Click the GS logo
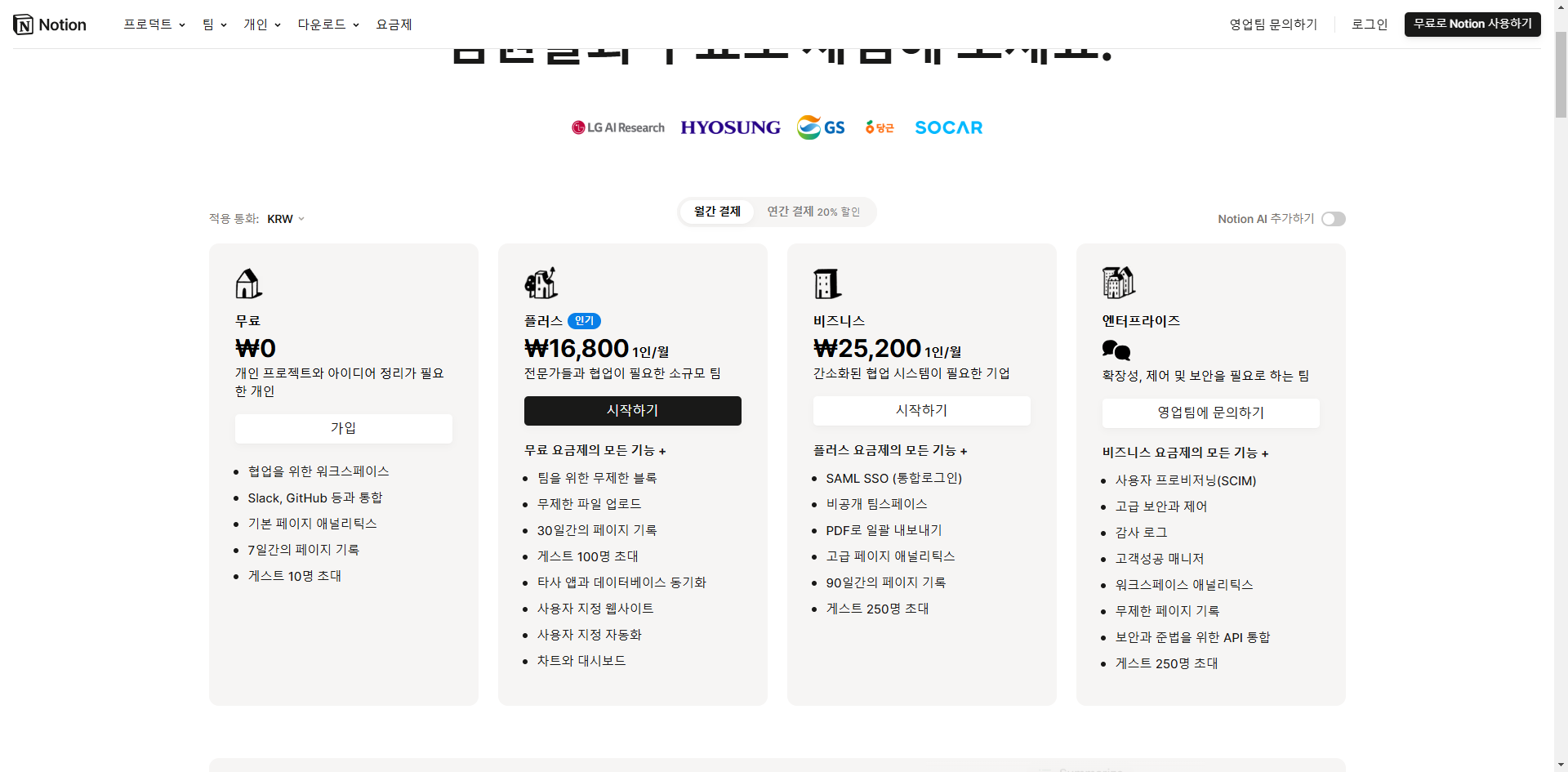Viewport: 1568px width, 772px height. click(x=821, y=127)
